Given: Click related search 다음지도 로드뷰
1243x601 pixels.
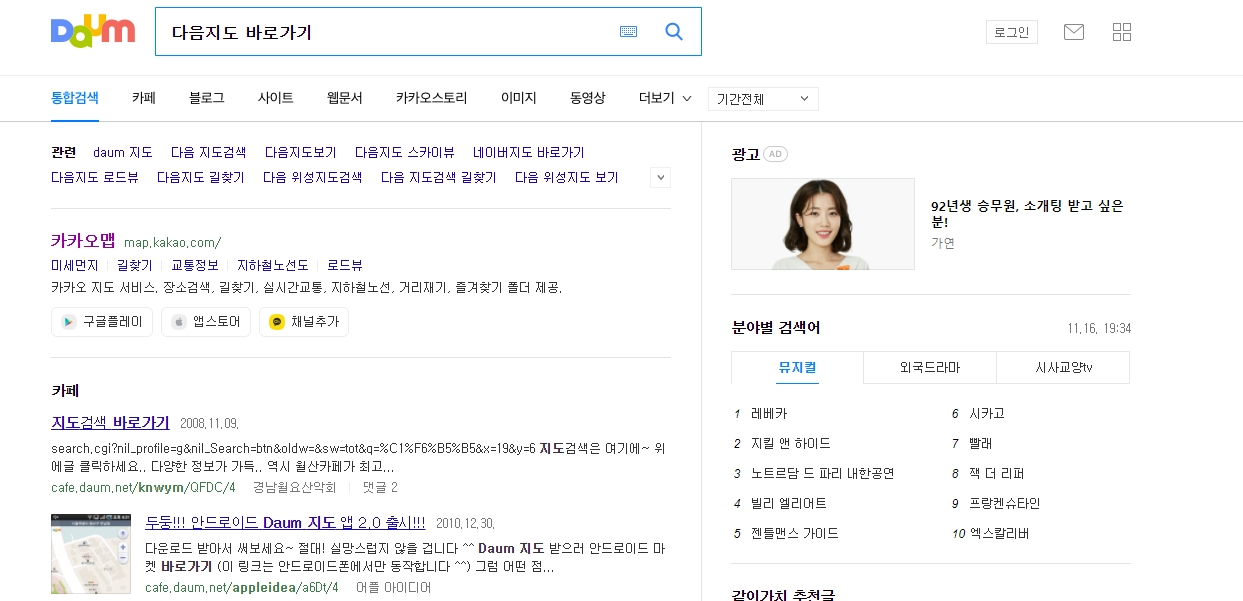Looking at the screenshot, I should coord(95,178).
